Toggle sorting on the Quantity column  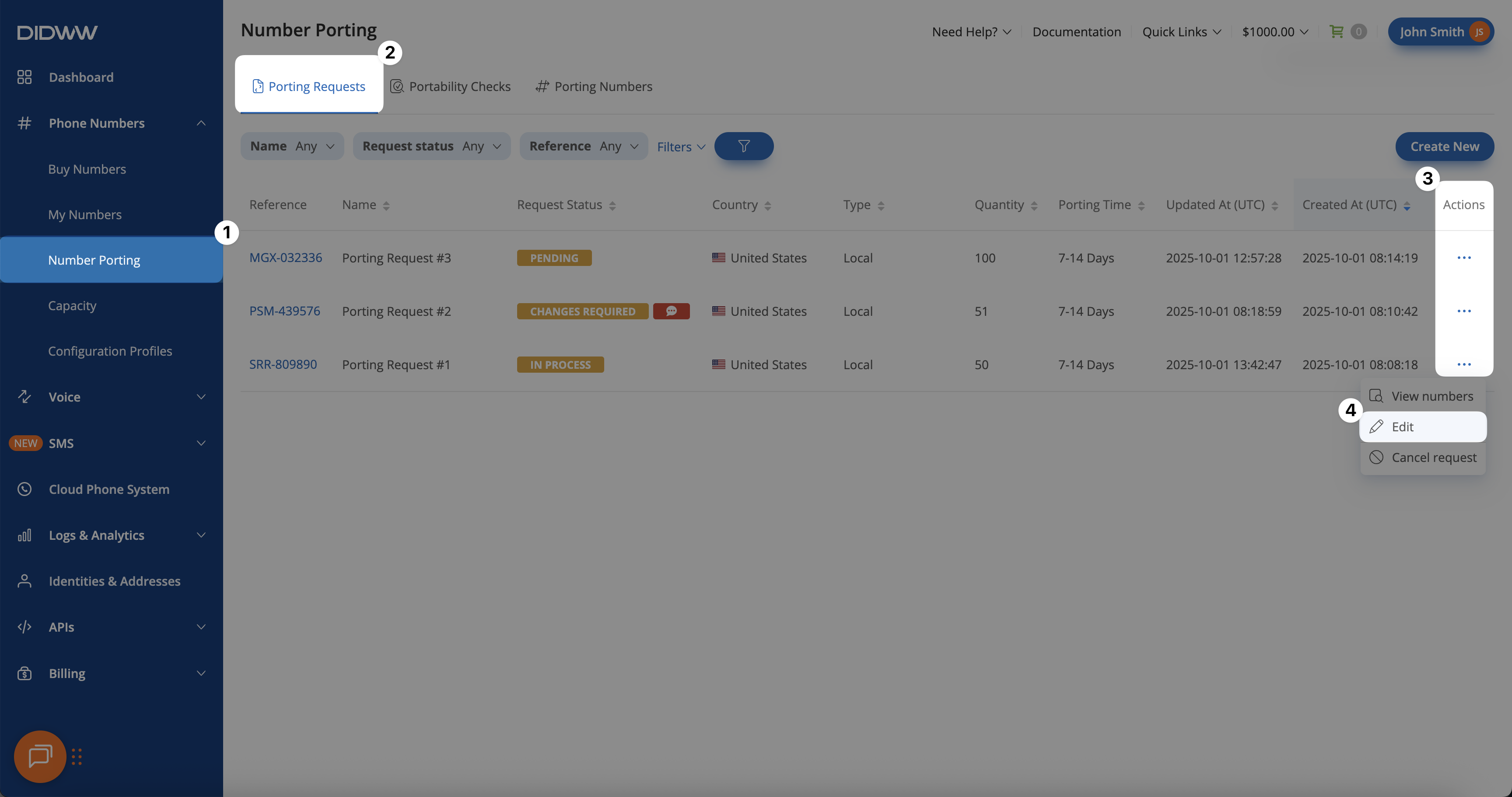point(1034,206)
